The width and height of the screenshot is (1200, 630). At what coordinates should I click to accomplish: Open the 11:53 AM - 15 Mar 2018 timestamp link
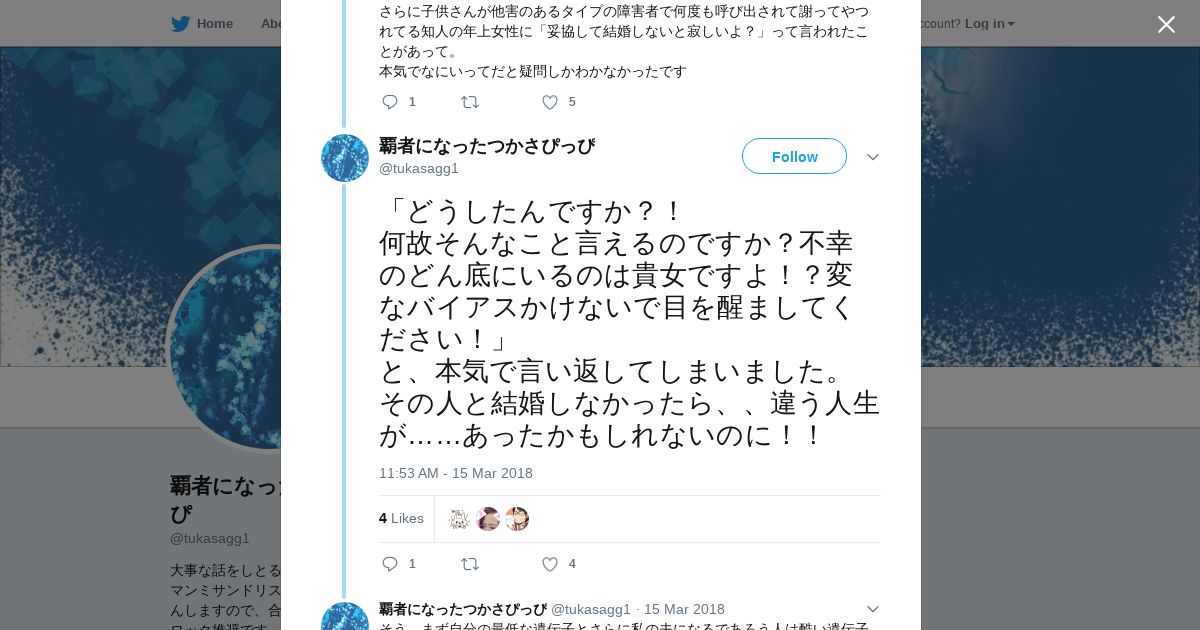[x=455, y=473]
